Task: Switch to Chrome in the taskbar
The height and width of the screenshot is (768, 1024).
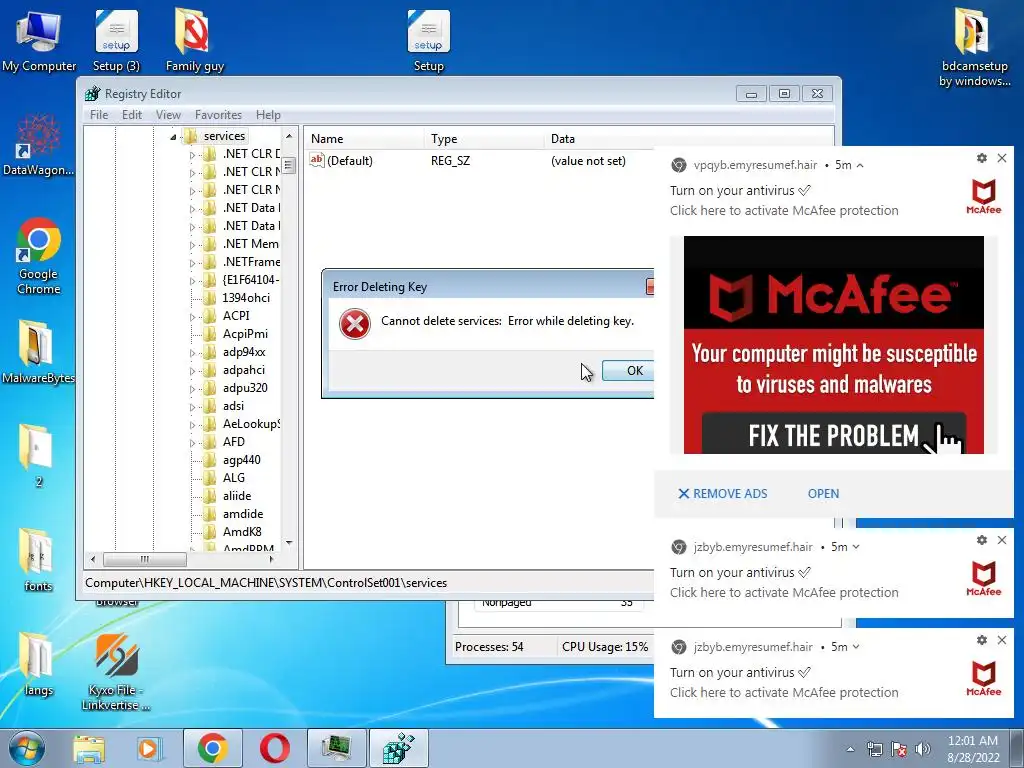Action: pos(213,748)
